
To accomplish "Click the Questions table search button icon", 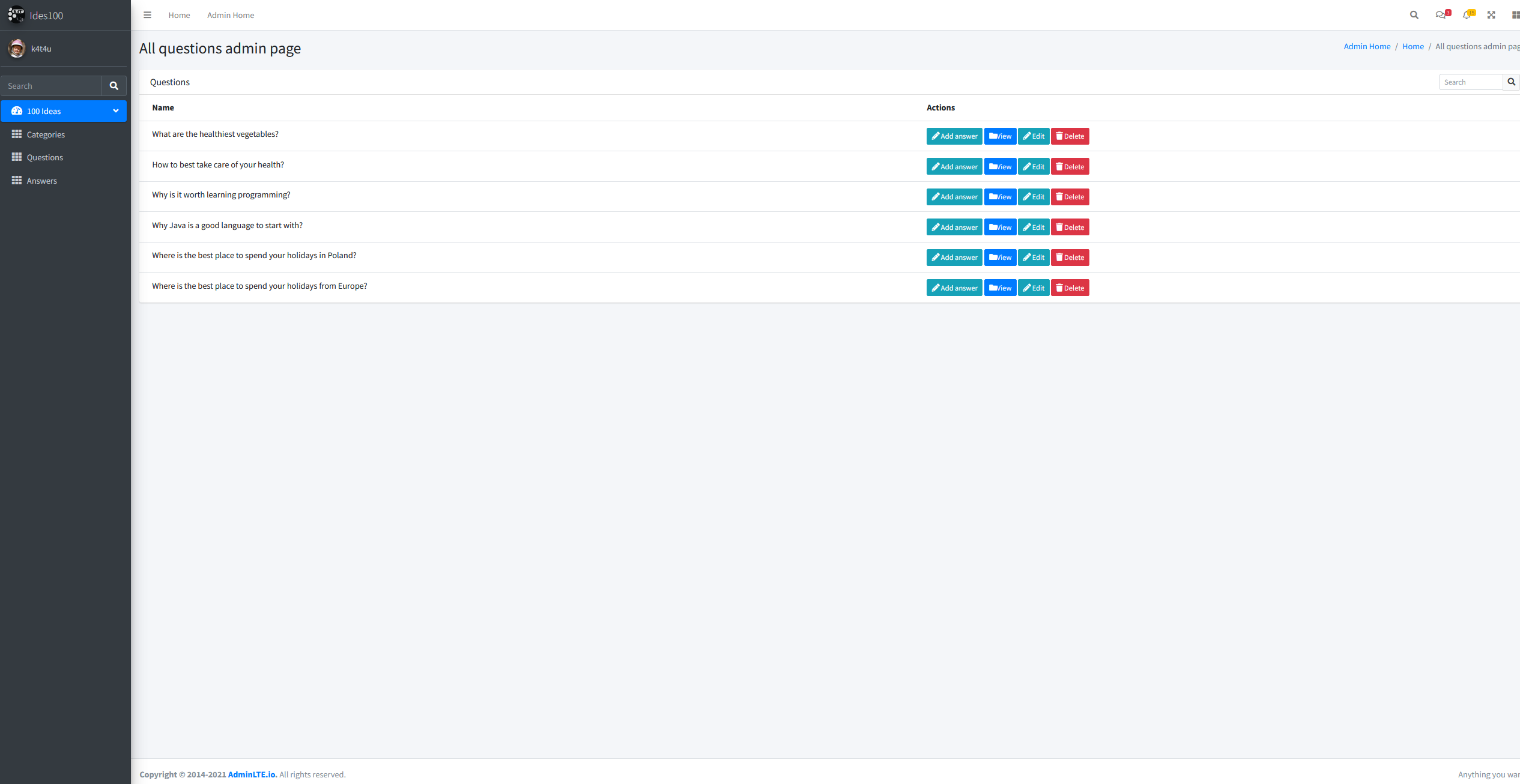I will tap(1511, 82).
